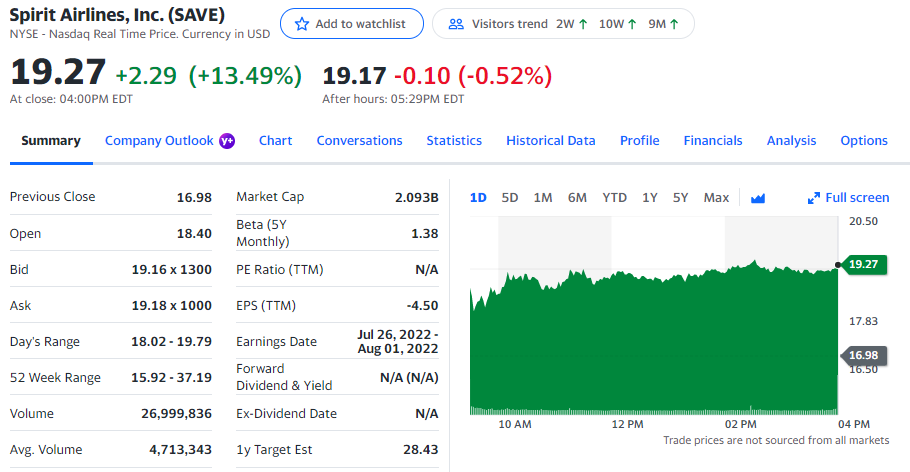This screenshot has height=472, width=910.
Task: Click the PE Ratio (TTM) label
Action: 279,269
